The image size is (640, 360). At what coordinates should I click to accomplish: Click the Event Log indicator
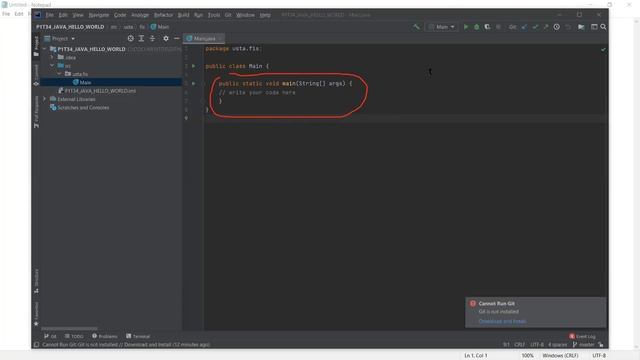point(582,336)
